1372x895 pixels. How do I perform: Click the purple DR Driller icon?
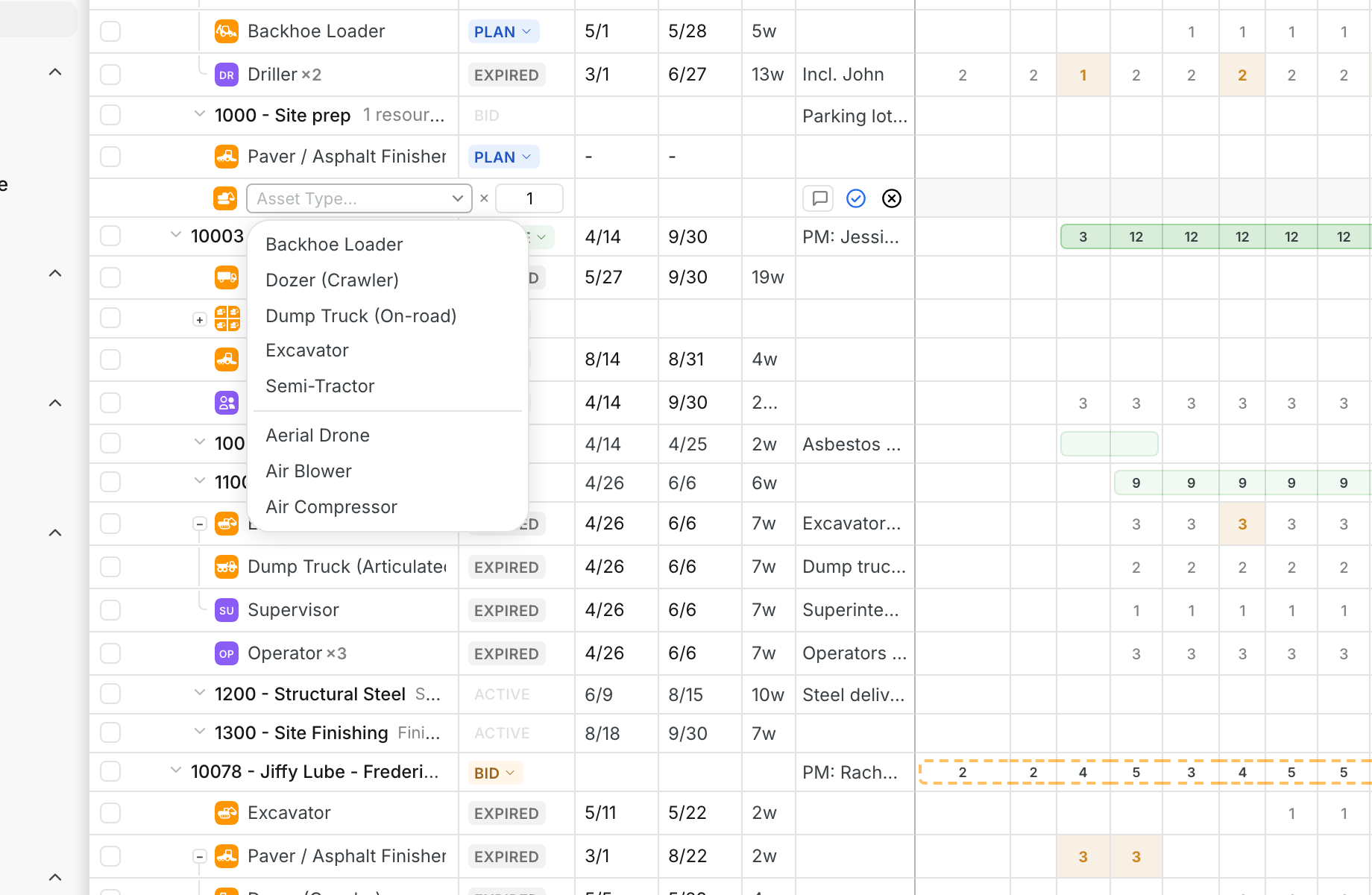tap(227, 75)
